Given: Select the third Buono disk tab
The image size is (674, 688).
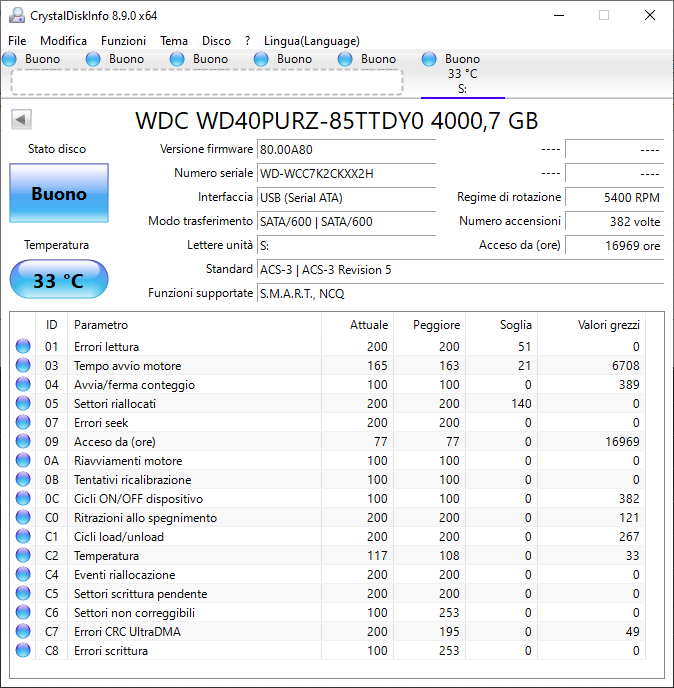Looking at the screenshot, I should point(201,59).
